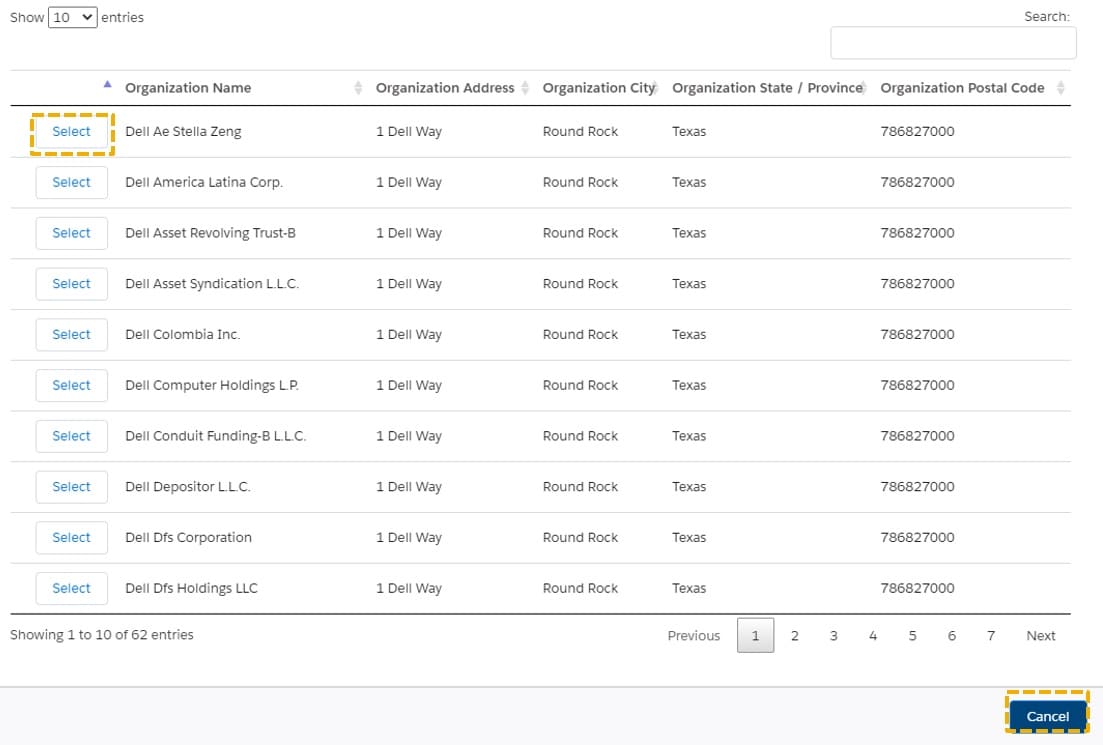
Task: Select Dell Dfs Holdings LLC organization
Action: [72, 588]
